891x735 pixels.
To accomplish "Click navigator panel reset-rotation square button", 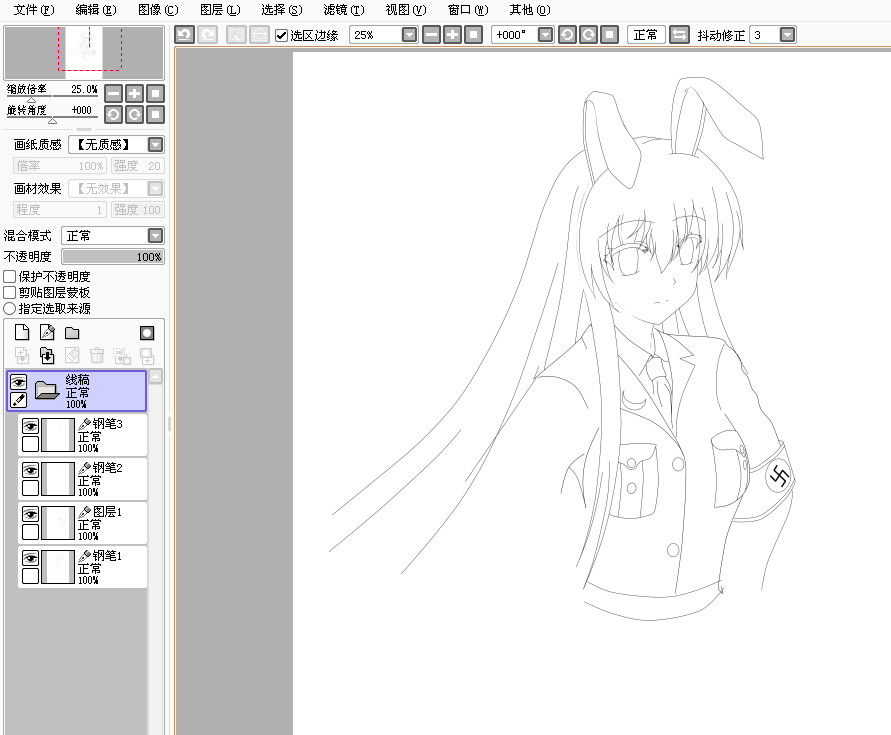I will [155, 114].
